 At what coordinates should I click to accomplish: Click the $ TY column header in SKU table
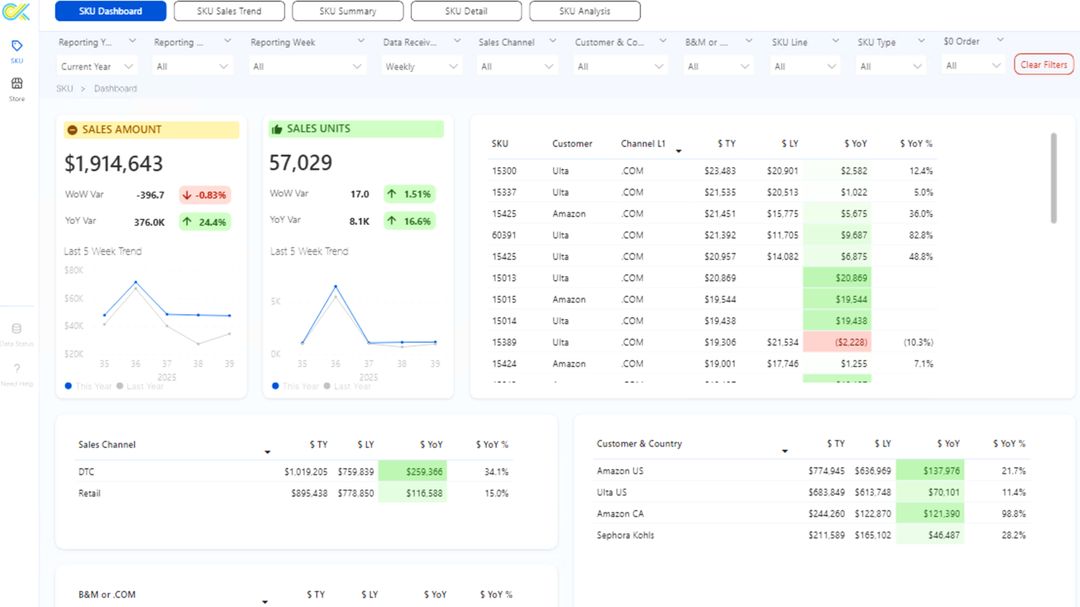[726, 143]
